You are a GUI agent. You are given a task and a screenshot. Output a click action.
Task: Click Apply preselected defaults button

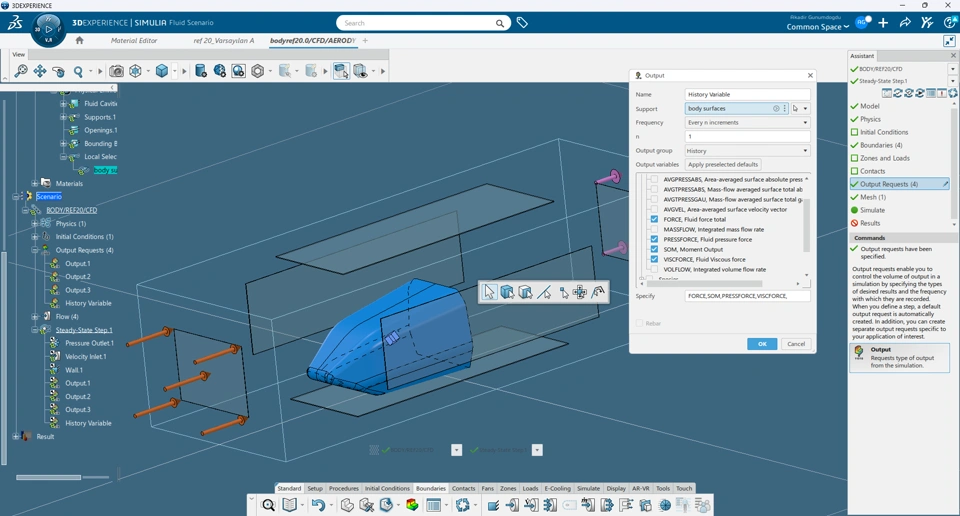[x=723, y=165]
